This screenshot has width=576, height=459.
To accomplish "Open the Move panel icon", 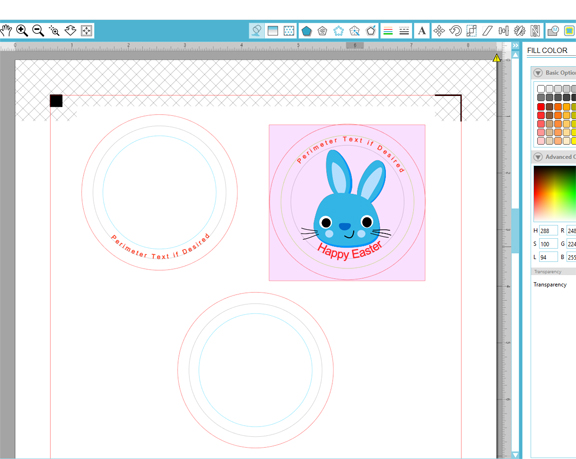I will point(439,31).
